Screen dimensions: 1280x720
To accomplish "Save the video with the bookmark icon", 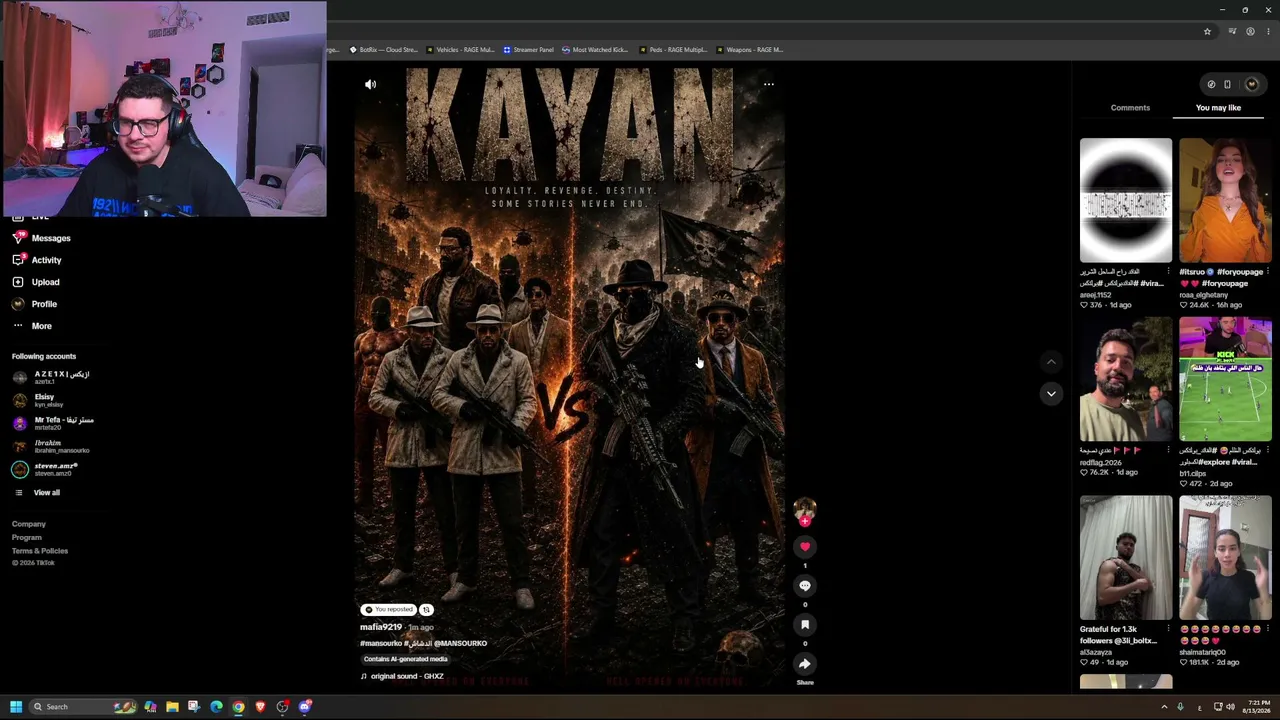I will [805, 625].
